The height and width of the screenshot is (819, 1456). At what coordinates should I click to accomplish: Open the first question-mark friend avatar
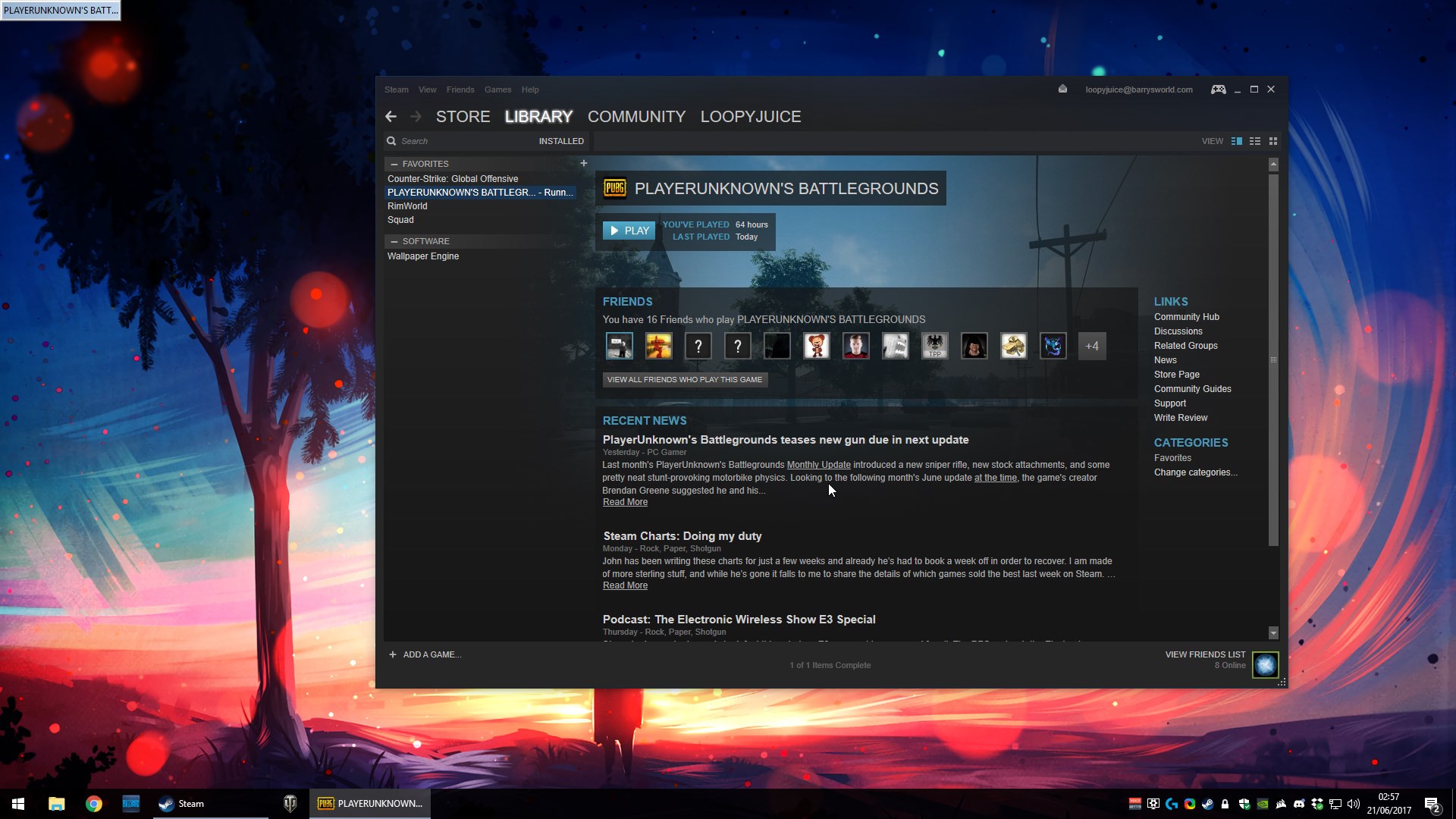click(x=698, y=346)
